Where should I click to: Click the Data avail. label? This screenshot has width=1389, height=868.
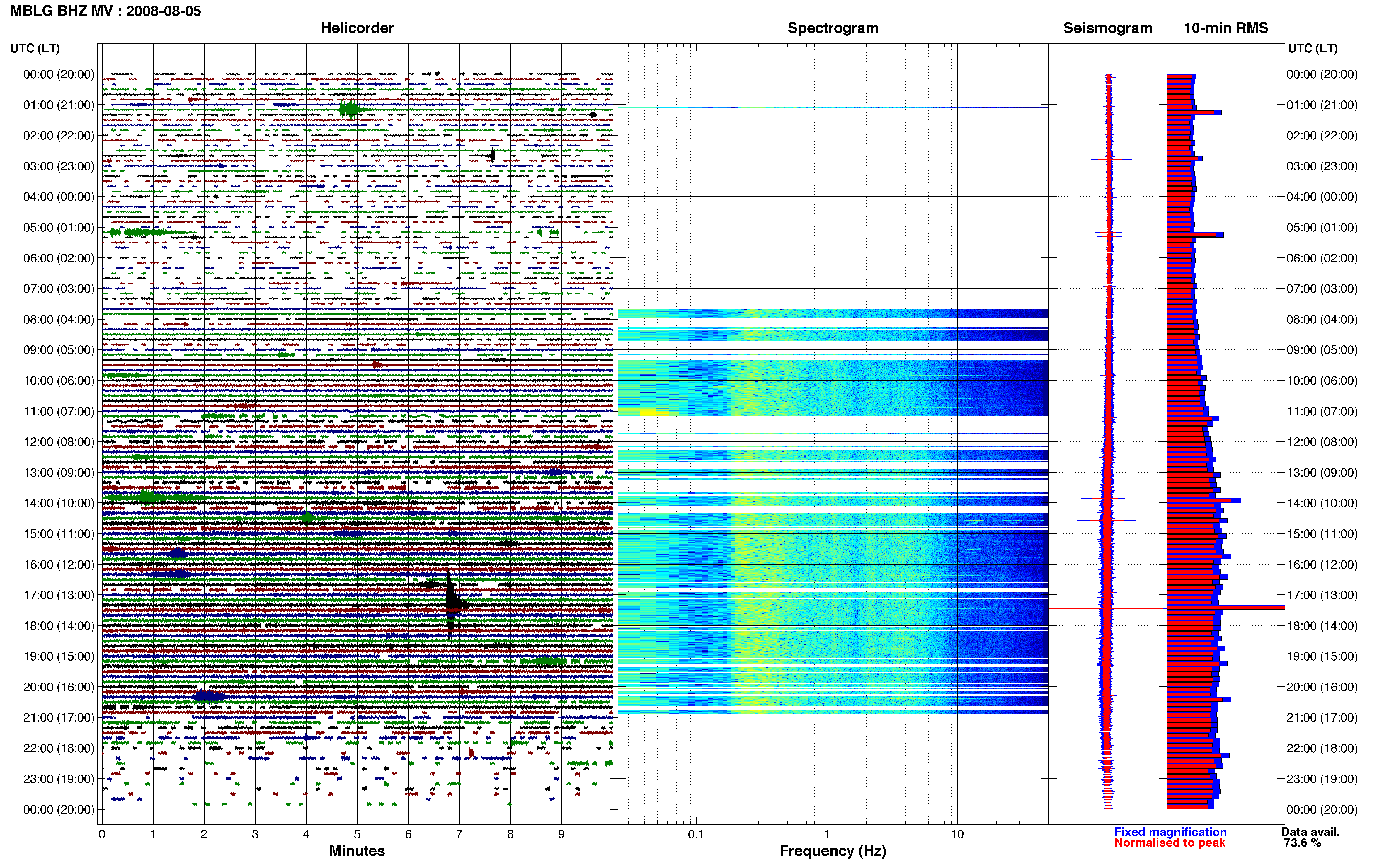(x=1310, y=832)
